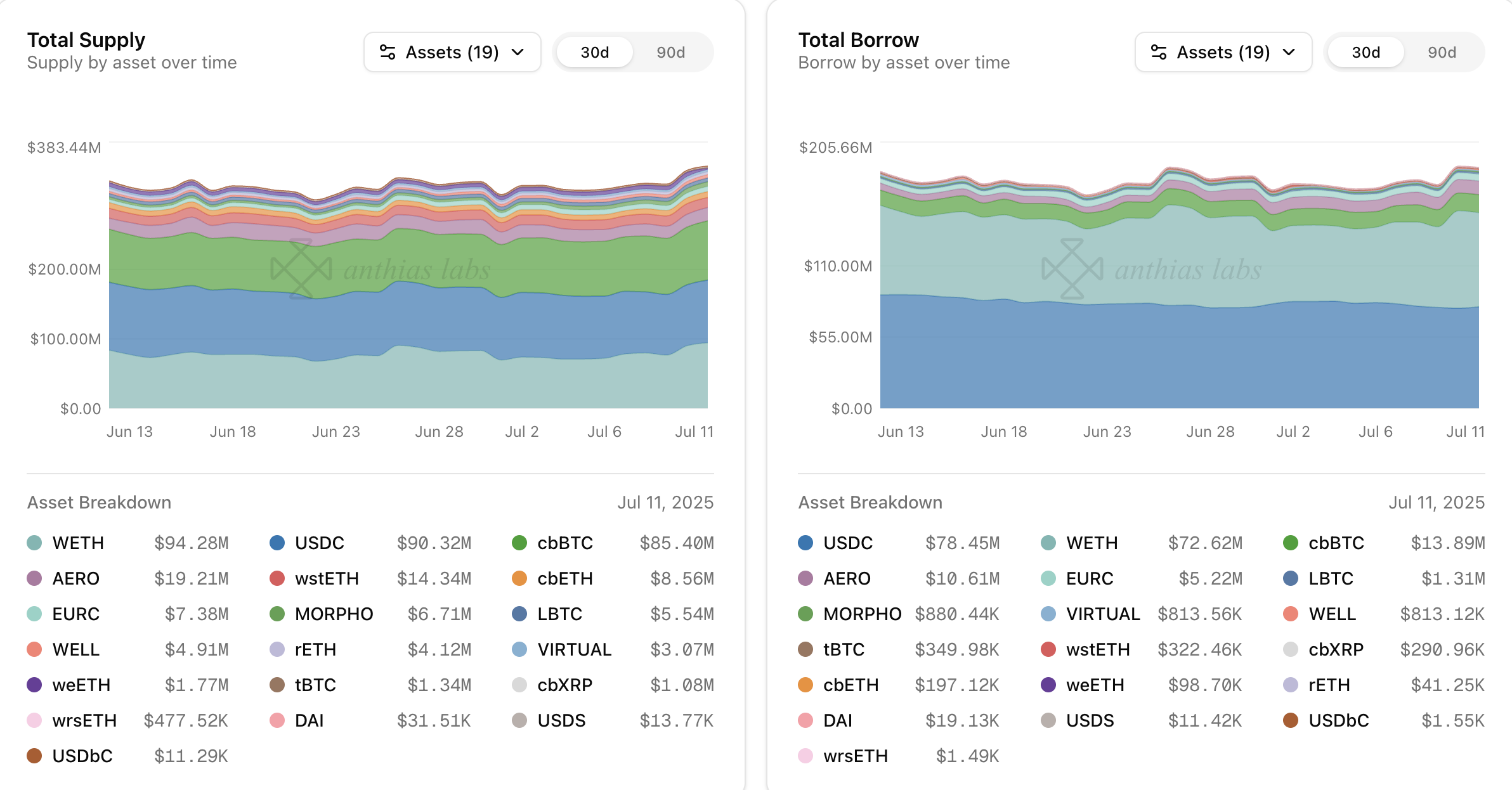Viewport: 1512px width, 790px height.
Task: Click chevron arrow on Total Borrow Assets button
Action: (x=1289, y=52)
